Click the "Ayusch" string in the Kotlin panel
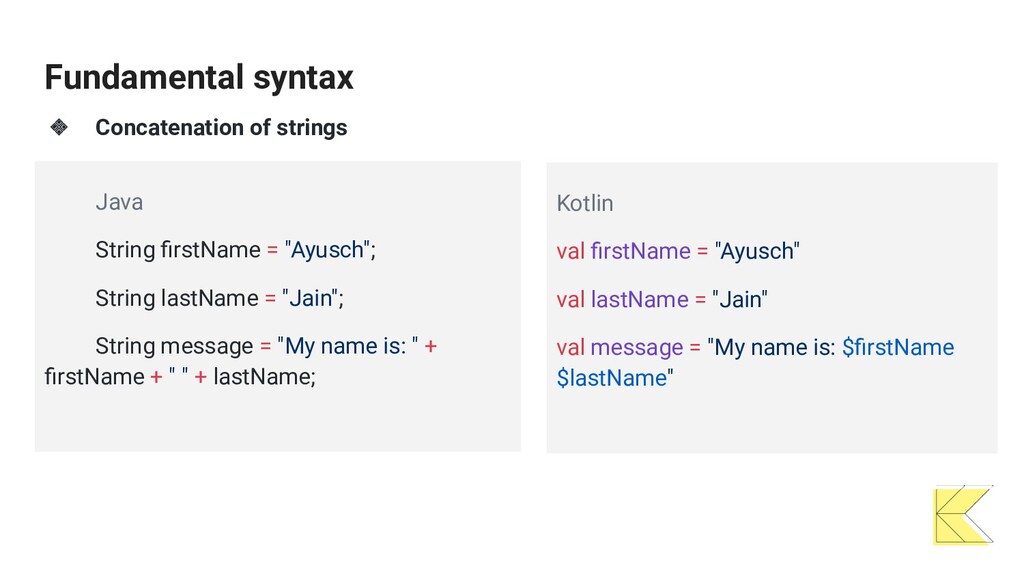Viewport: 1024px width, 576px height. pos(757,251)
